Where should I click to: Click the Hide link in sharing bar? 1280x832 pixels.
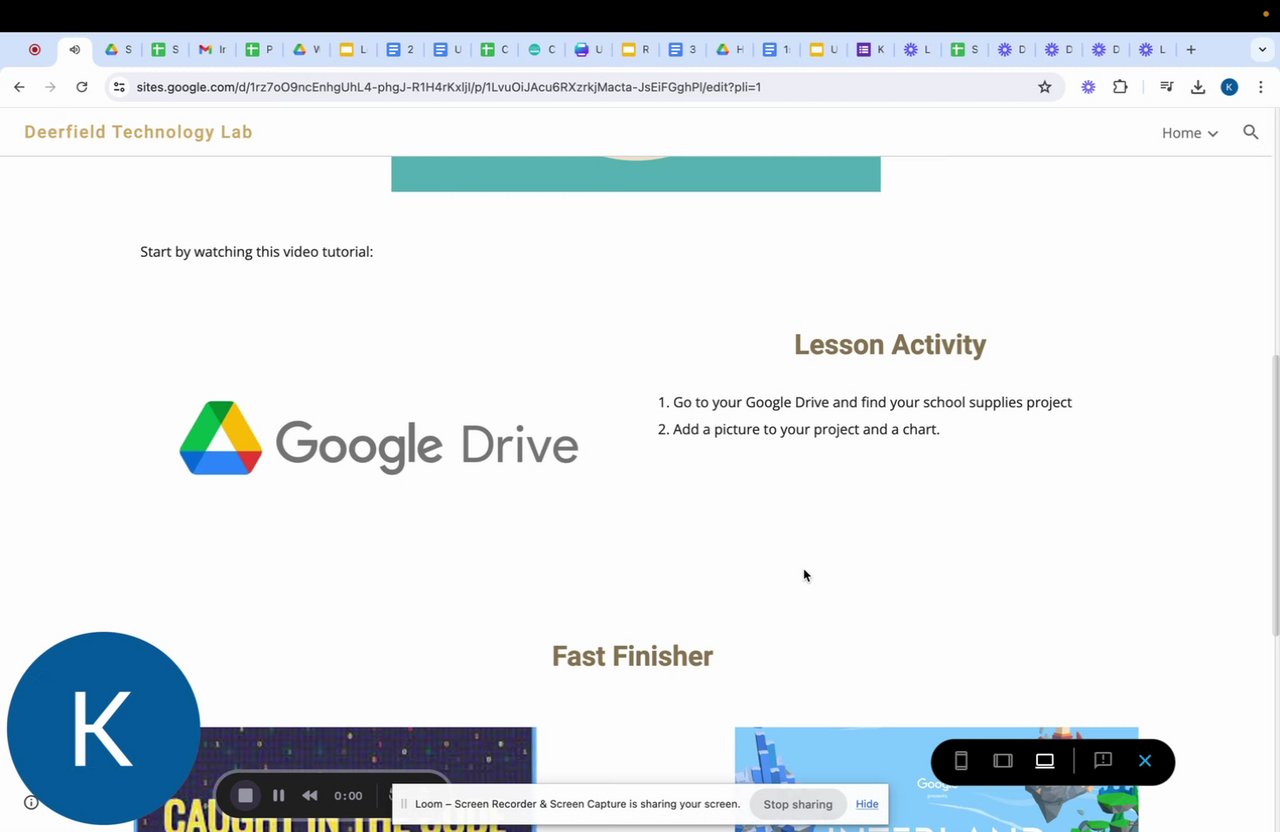(867, 804)
